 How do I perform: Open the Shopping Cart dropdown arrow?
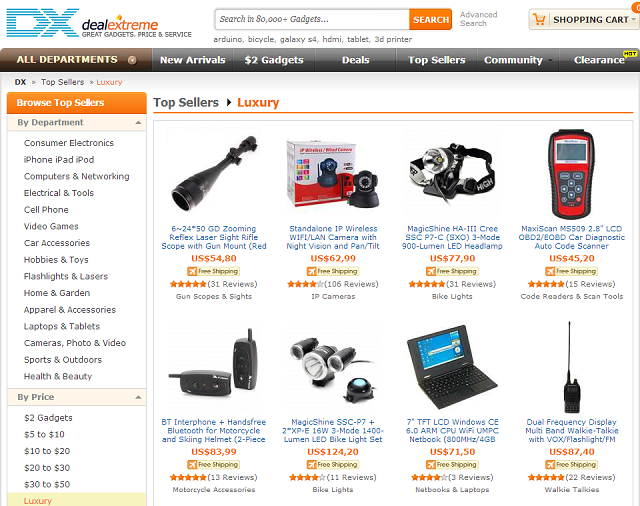(x=633, y=19)
